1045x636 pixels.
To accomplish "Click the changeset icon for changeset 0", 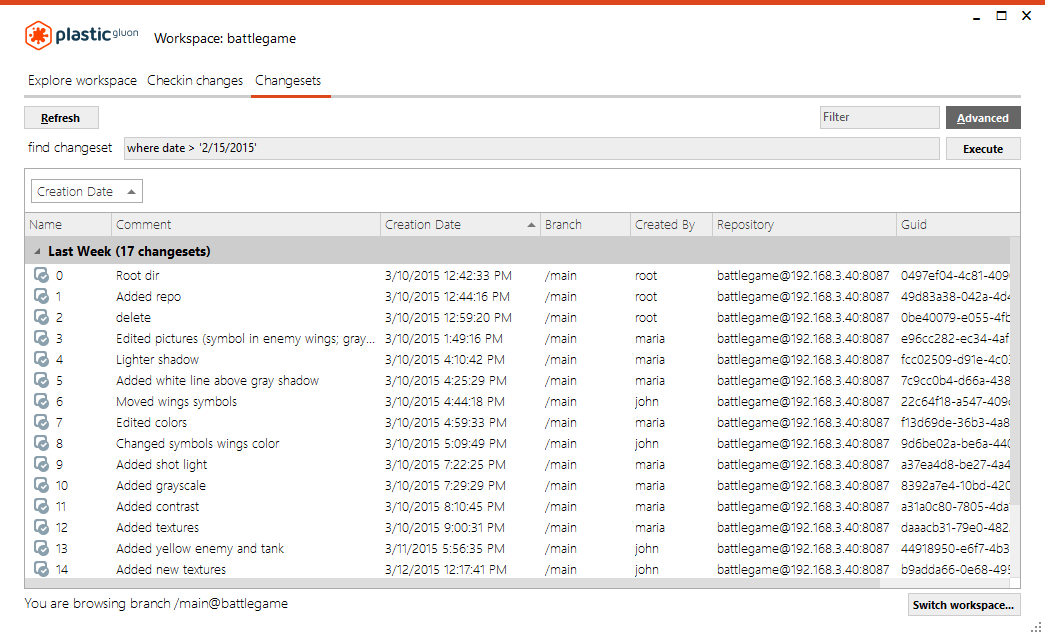I will pyautogui.click(x=41, y=275).
